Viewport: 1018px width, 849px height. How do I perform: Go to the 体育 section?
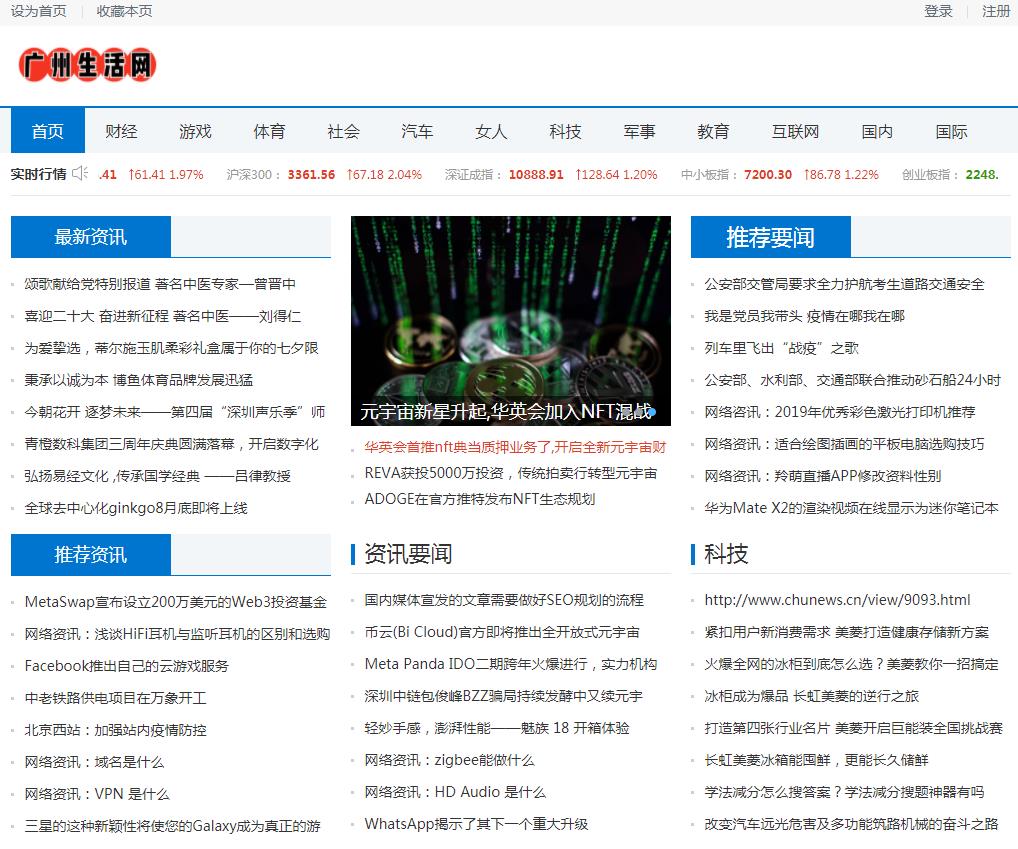pos(269,131)
